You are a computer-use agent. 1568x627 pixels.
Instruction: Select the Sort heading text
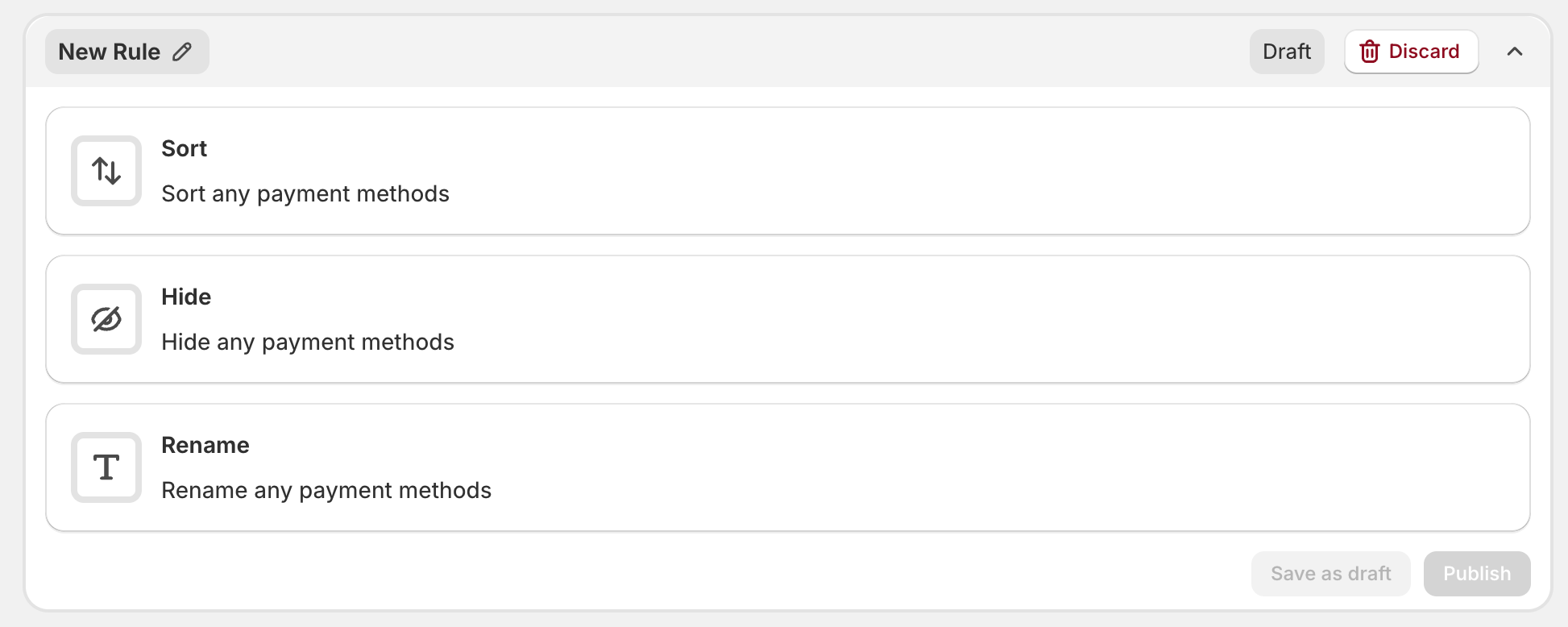[185, 148]
